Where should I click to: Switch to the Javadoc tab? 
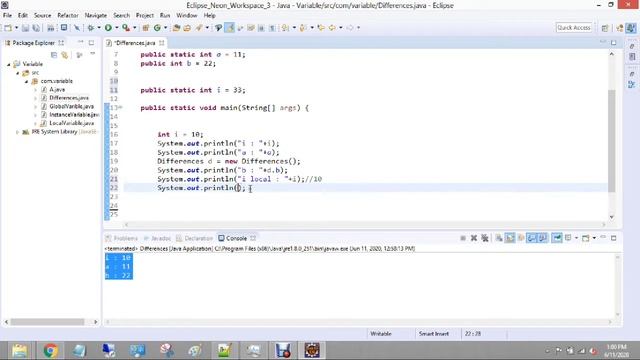tap(157, 238)
